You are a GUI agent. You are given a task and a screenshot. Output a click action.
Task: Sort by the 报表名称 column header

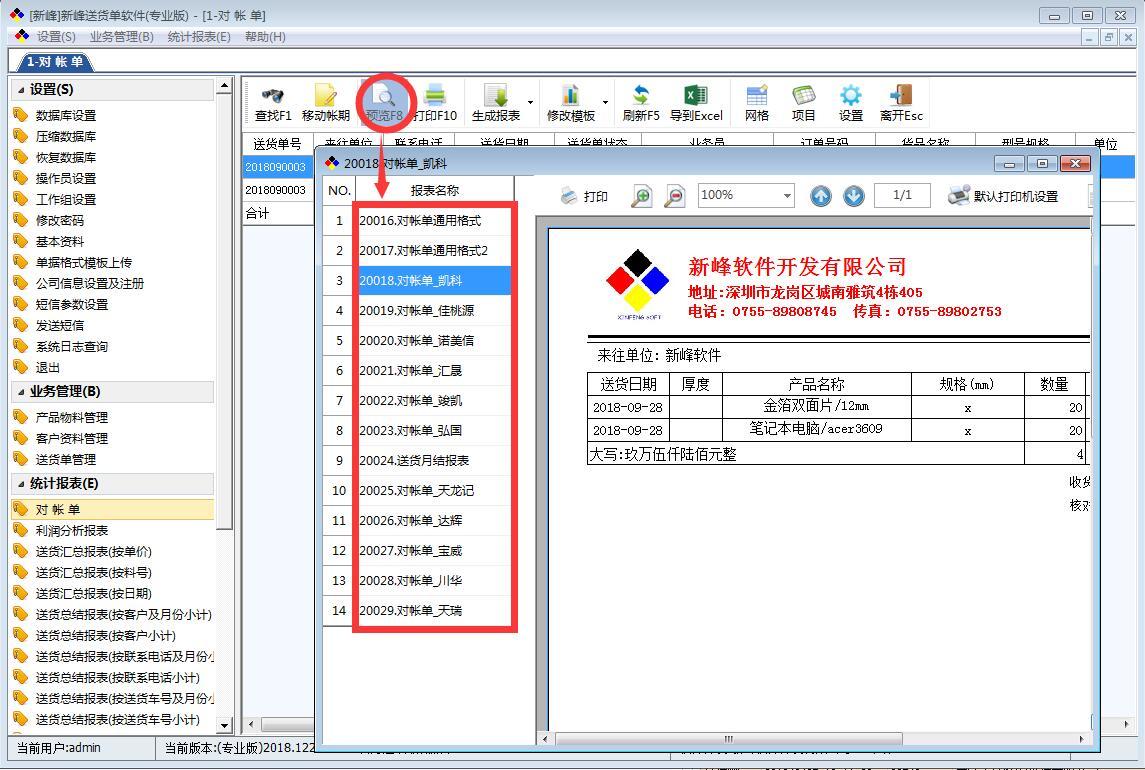point(434,190)
